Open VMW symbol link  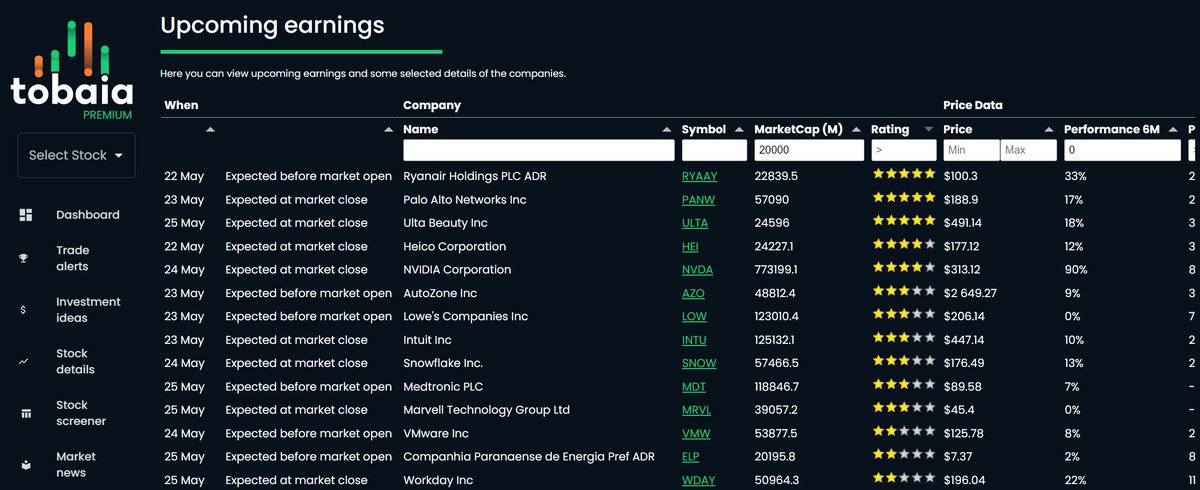click(696, 434)
